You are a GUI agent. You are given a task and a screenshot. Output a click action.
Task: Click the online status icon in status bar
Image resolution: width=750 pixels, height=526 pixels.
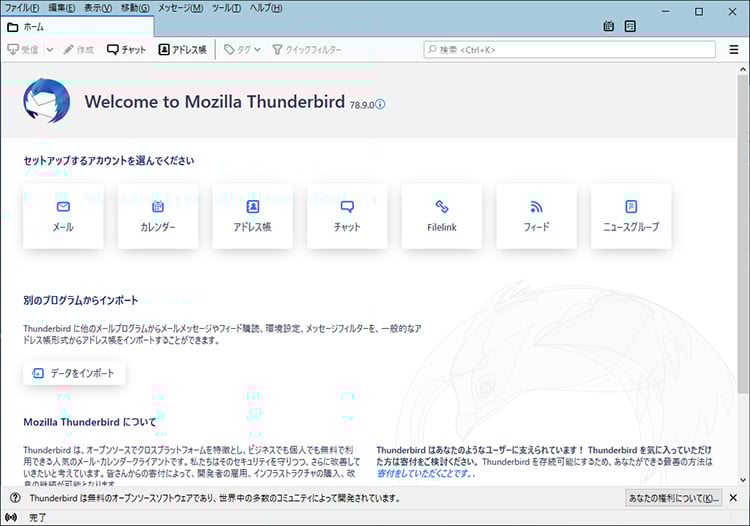[x=11, y=517]
